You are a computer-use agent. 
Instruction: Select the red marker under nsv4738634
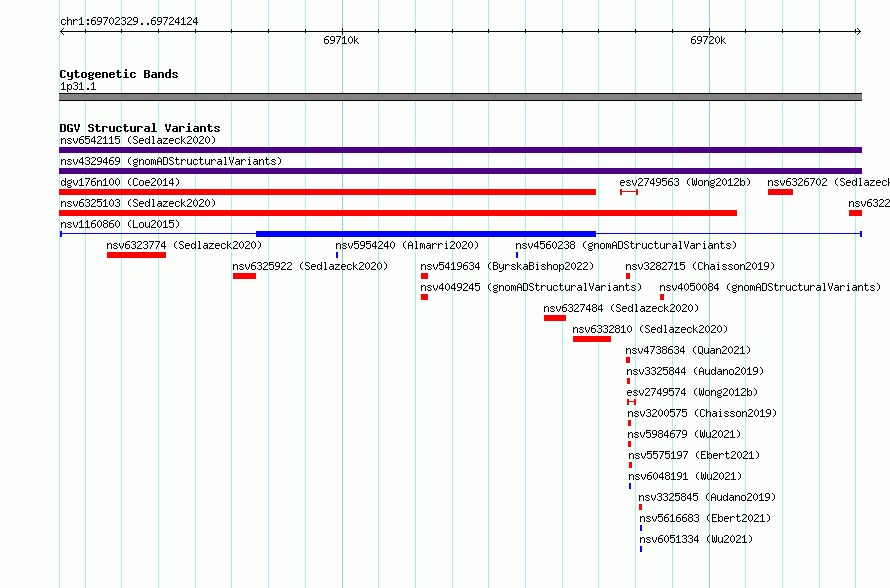(628, 360)
